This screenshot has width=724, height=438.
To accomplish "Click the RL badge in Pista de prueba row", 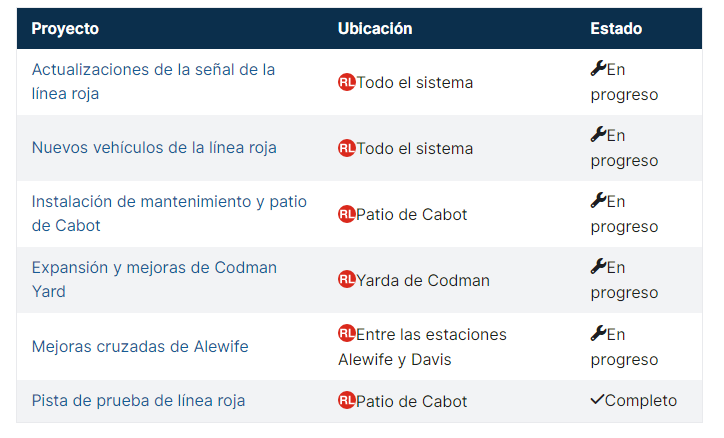I will coord(346,401).
